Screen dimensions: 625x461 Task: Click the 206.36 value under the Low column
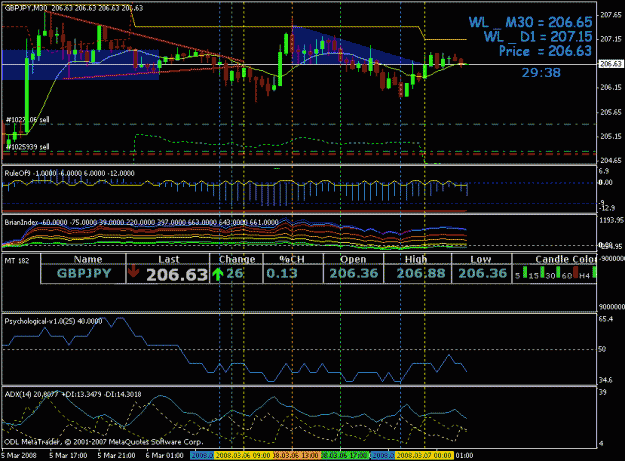[x=483, y=273]
